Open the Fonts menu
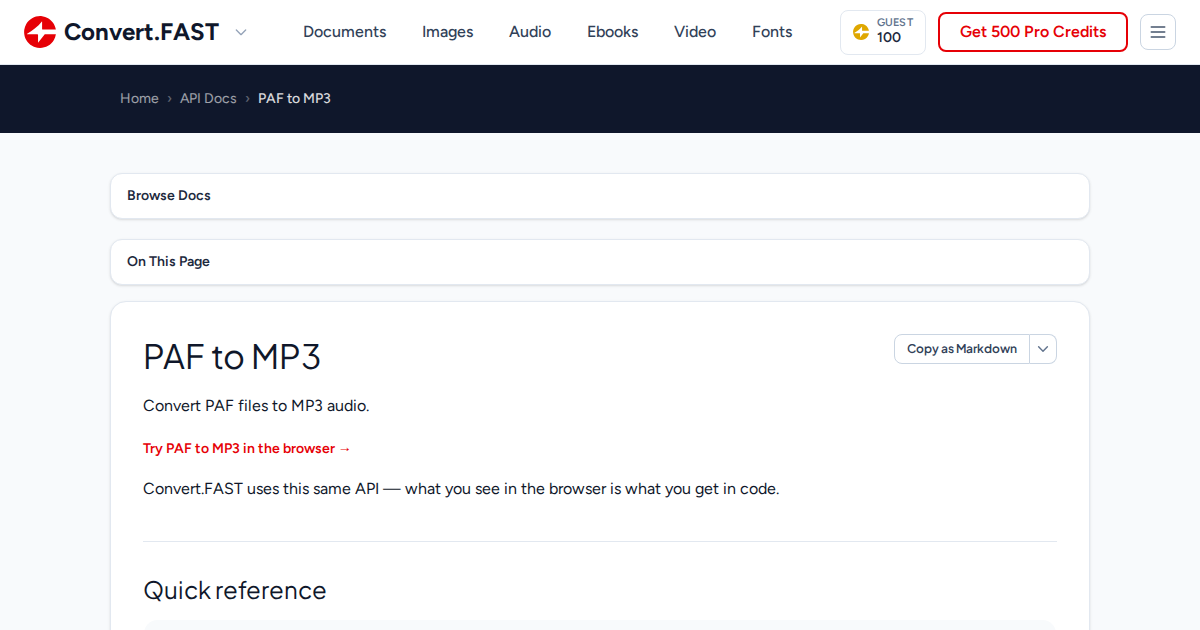Screen dimensions: 1200x630 coord(772,32)
